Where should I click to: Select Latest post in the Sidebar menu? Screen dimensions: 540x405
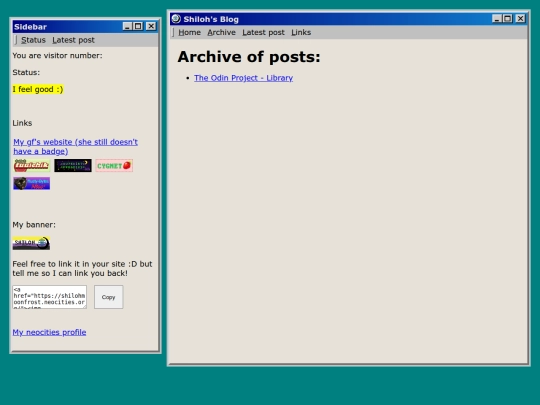(x=73, y=40)
